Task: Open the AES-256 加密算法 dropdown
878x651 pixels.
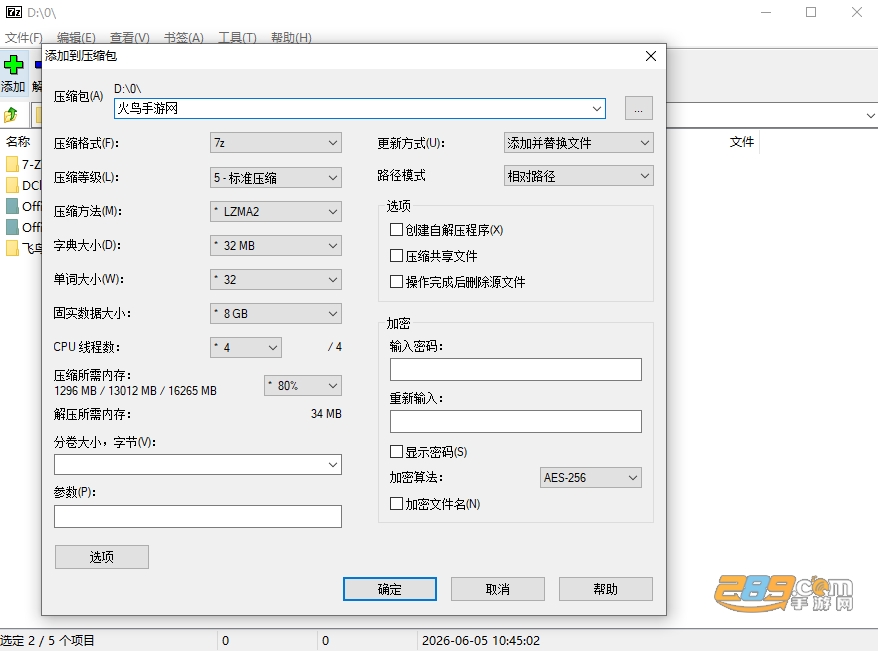Action: 591,477
